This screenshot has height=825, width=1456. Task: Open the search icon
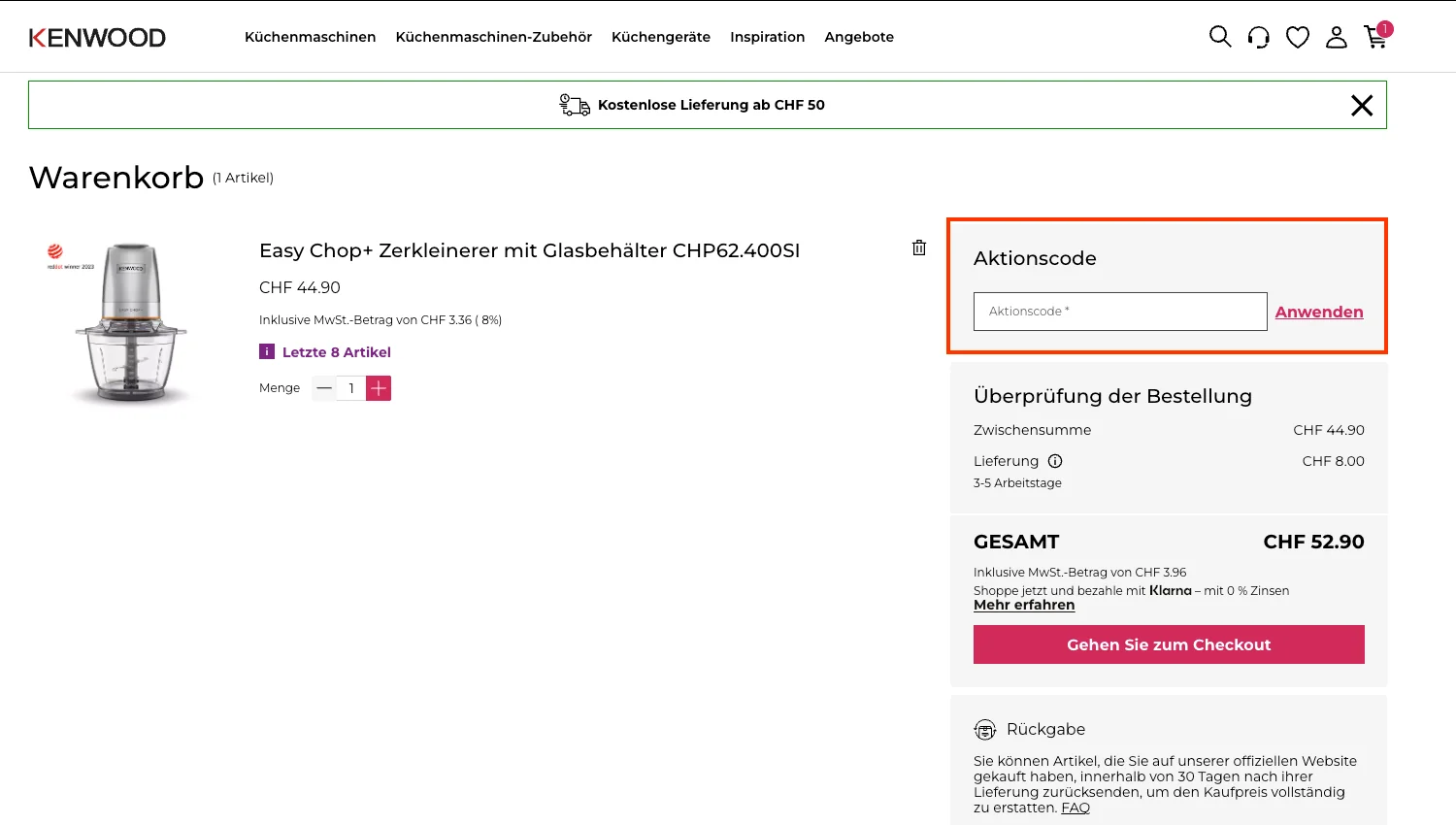point(1219,36)
